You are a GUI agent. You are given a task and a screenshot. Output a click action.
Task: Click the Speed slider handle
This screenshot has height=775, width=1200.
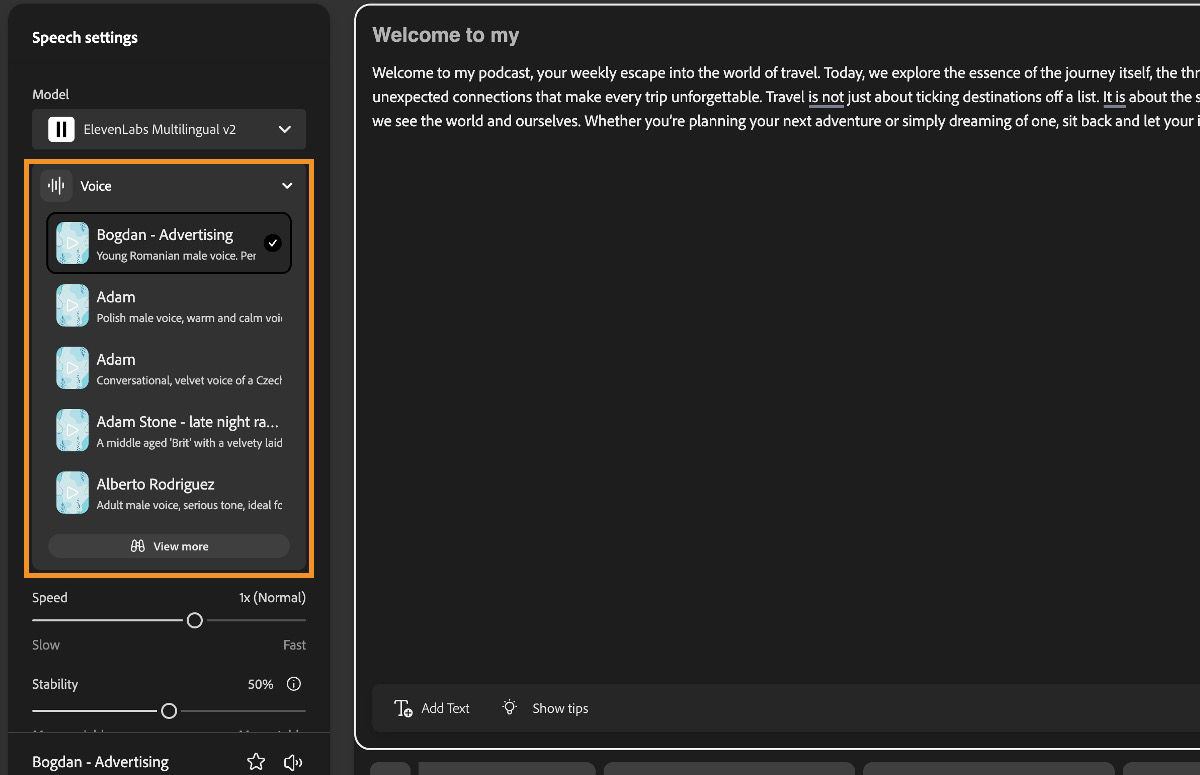(x=194, y=620)
